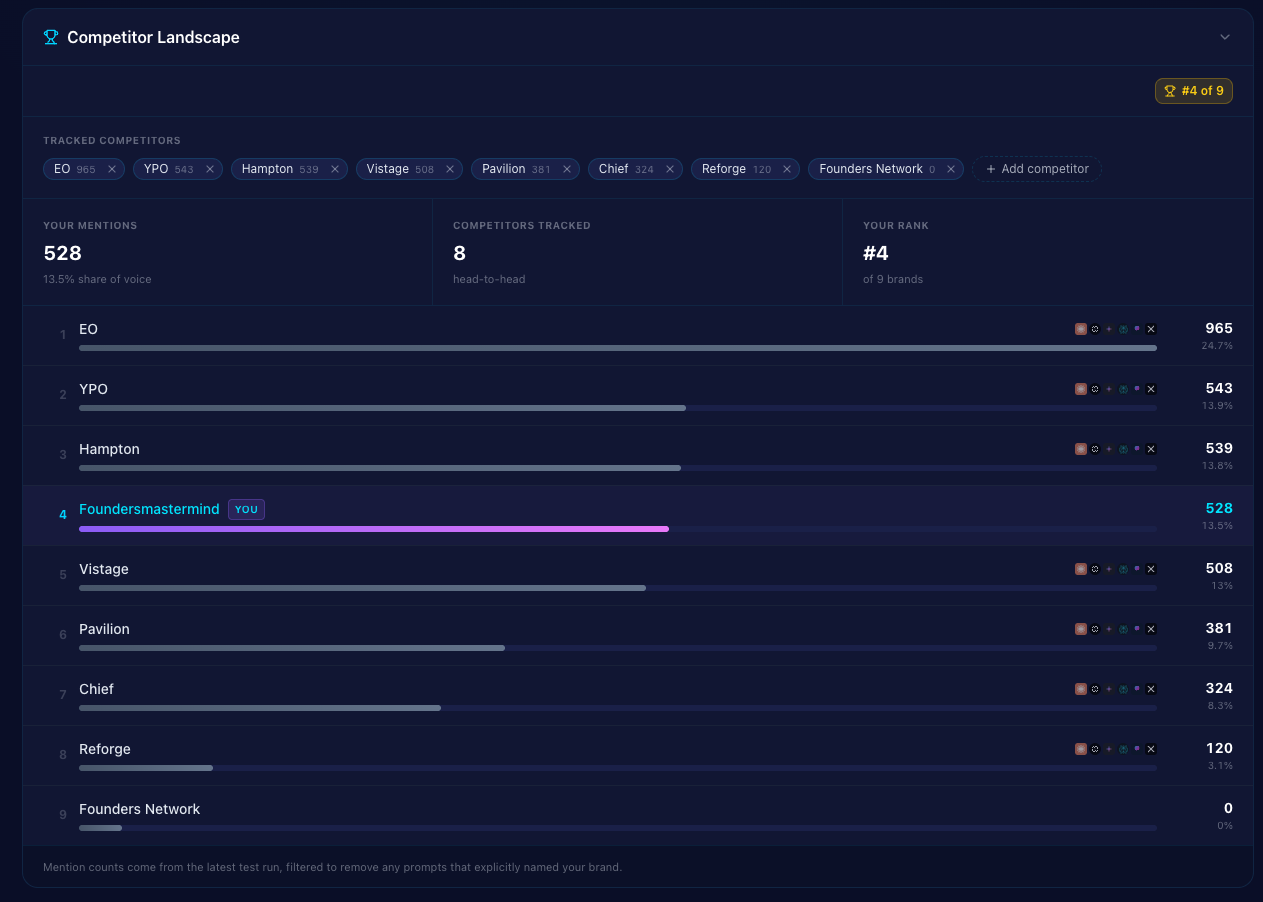Click the Claude icon in the Reforge row
Screen dimensions: 1263x902
1081,749
